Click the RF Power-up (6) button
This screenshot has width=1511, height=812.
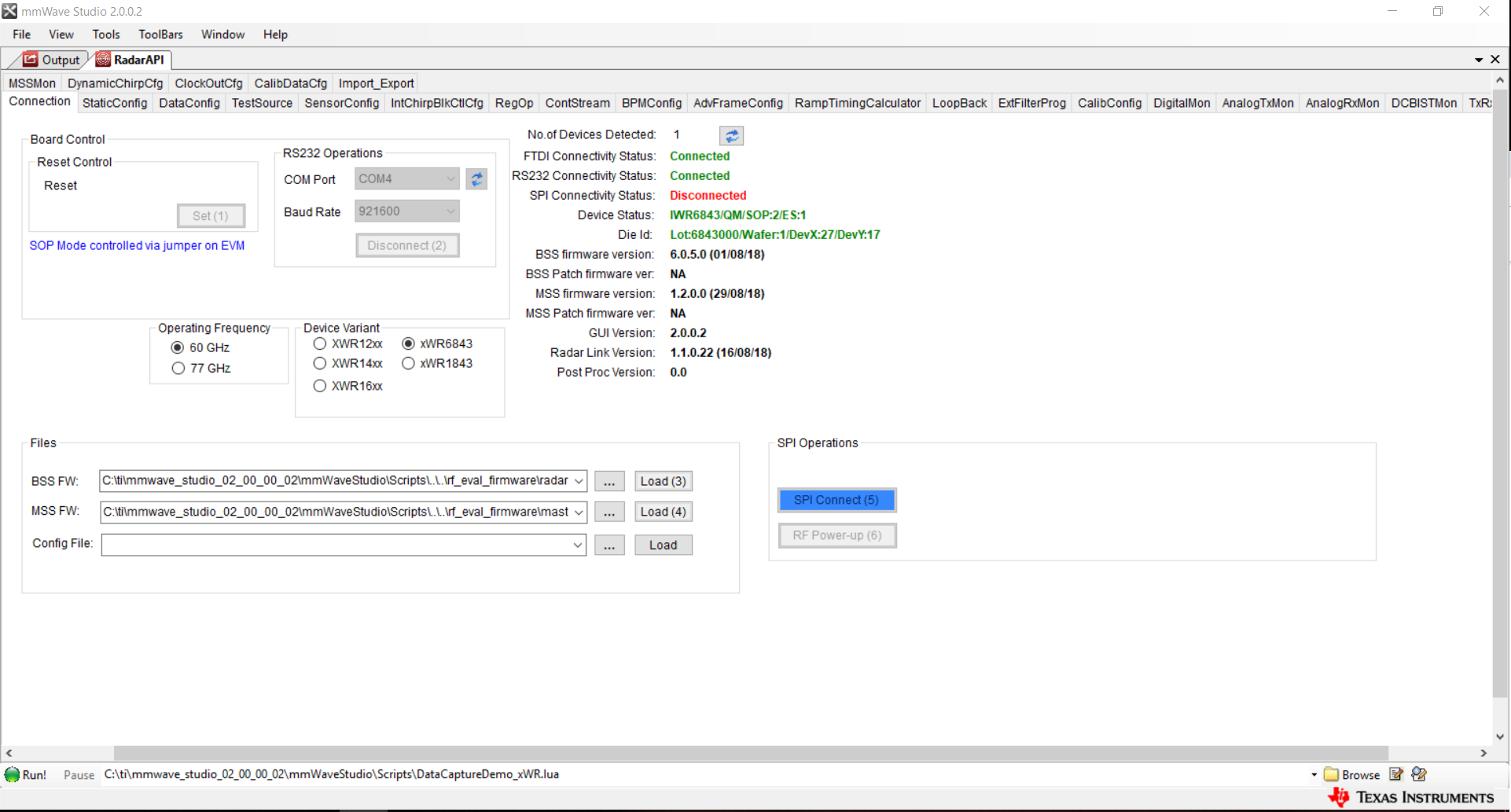(836, 535)
